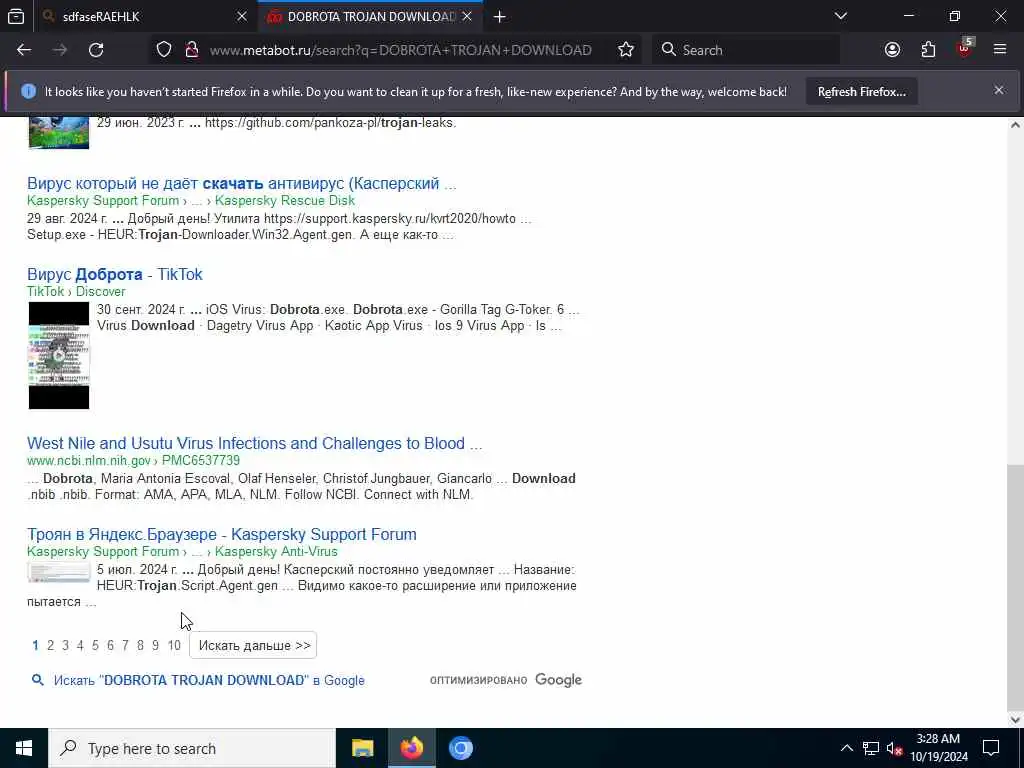Go to results page 8
Screen dimensions: 1024x768
coord(140,645)
